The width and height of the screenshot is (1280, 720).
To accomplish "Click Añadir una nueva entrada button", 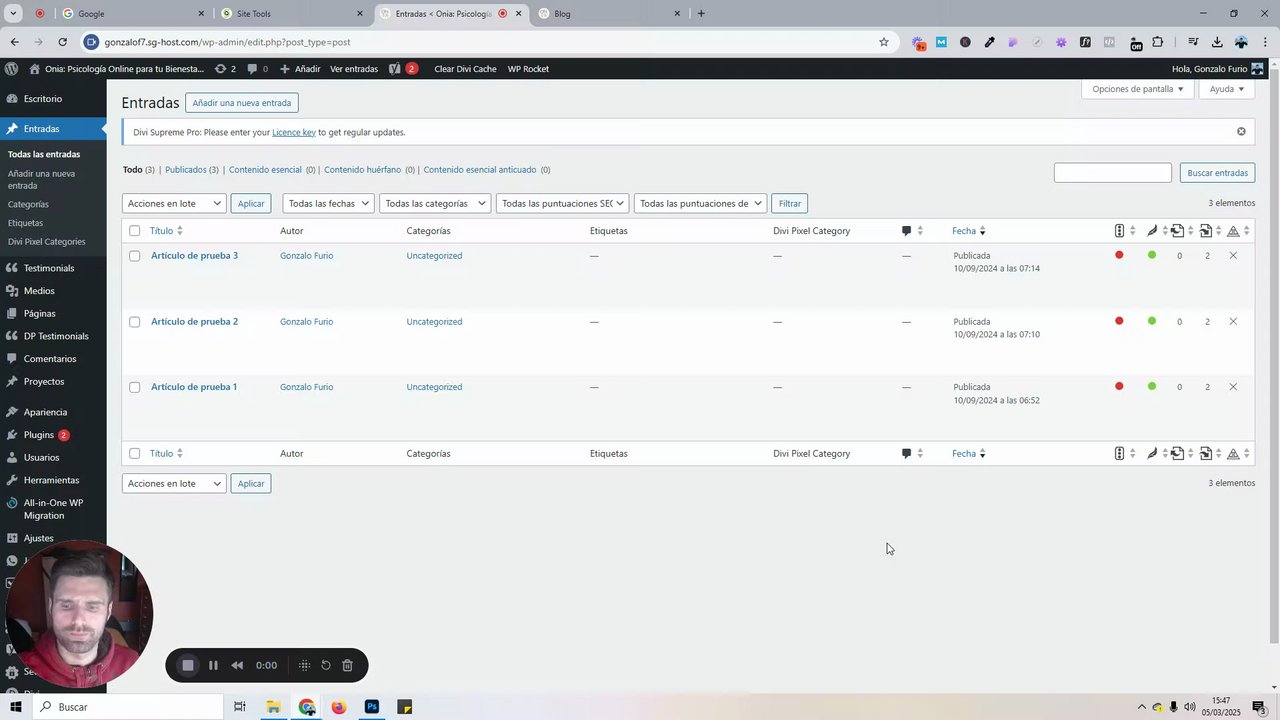I will coord(241,103).
